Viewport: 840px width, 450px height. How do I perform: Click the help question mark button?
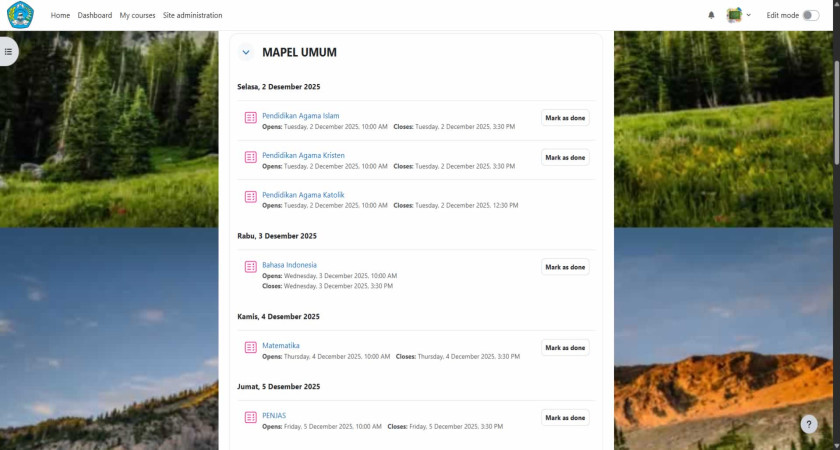pyautogui.click(x=809, y=424)
